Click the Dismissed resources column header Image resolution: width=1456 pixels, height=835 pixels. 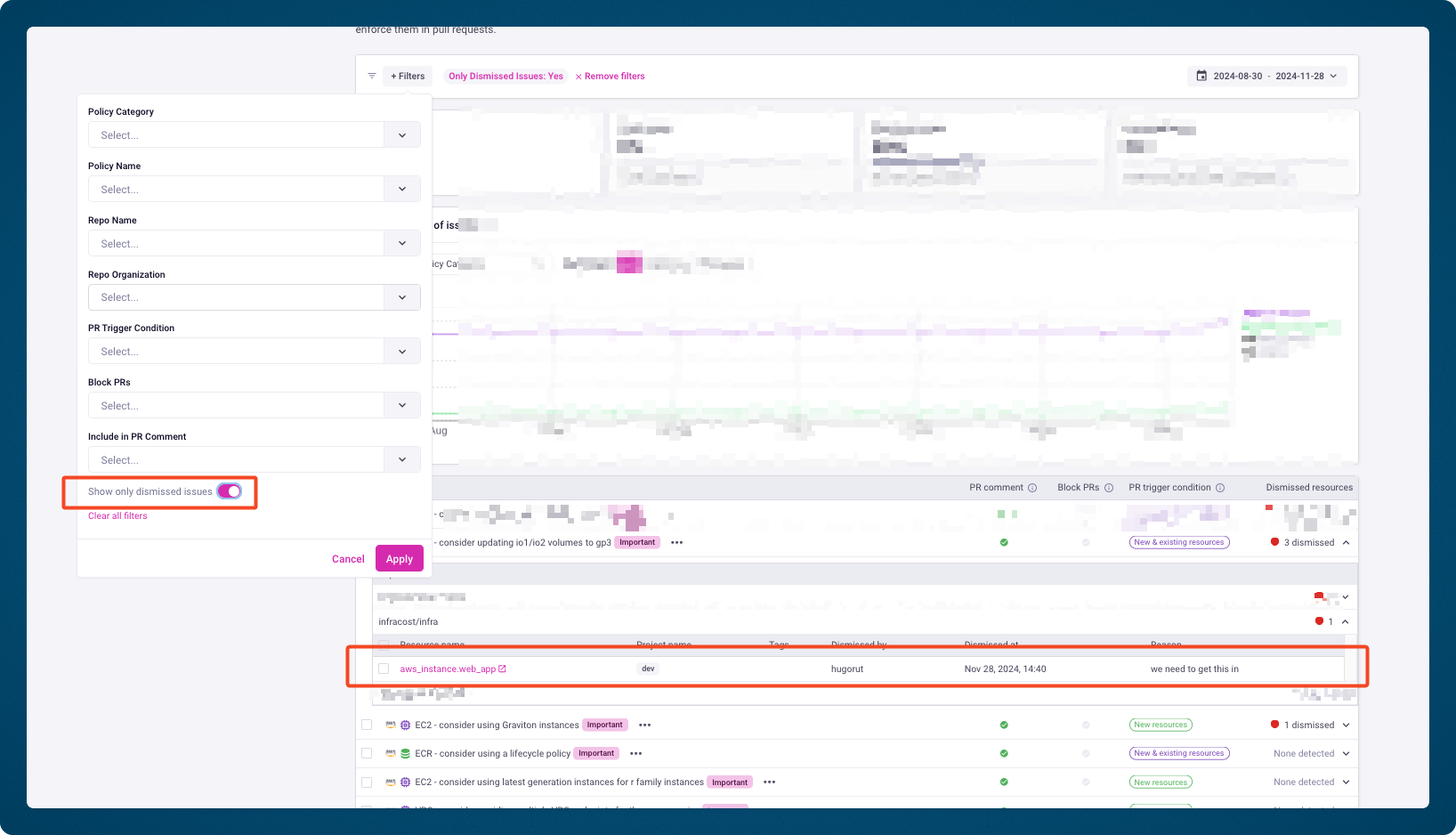[x=1309, y=488]
